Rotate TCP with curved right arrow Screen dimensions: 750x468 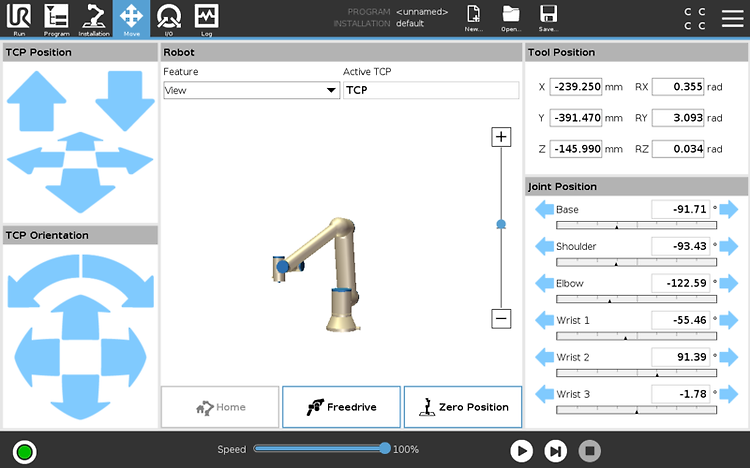120,280
